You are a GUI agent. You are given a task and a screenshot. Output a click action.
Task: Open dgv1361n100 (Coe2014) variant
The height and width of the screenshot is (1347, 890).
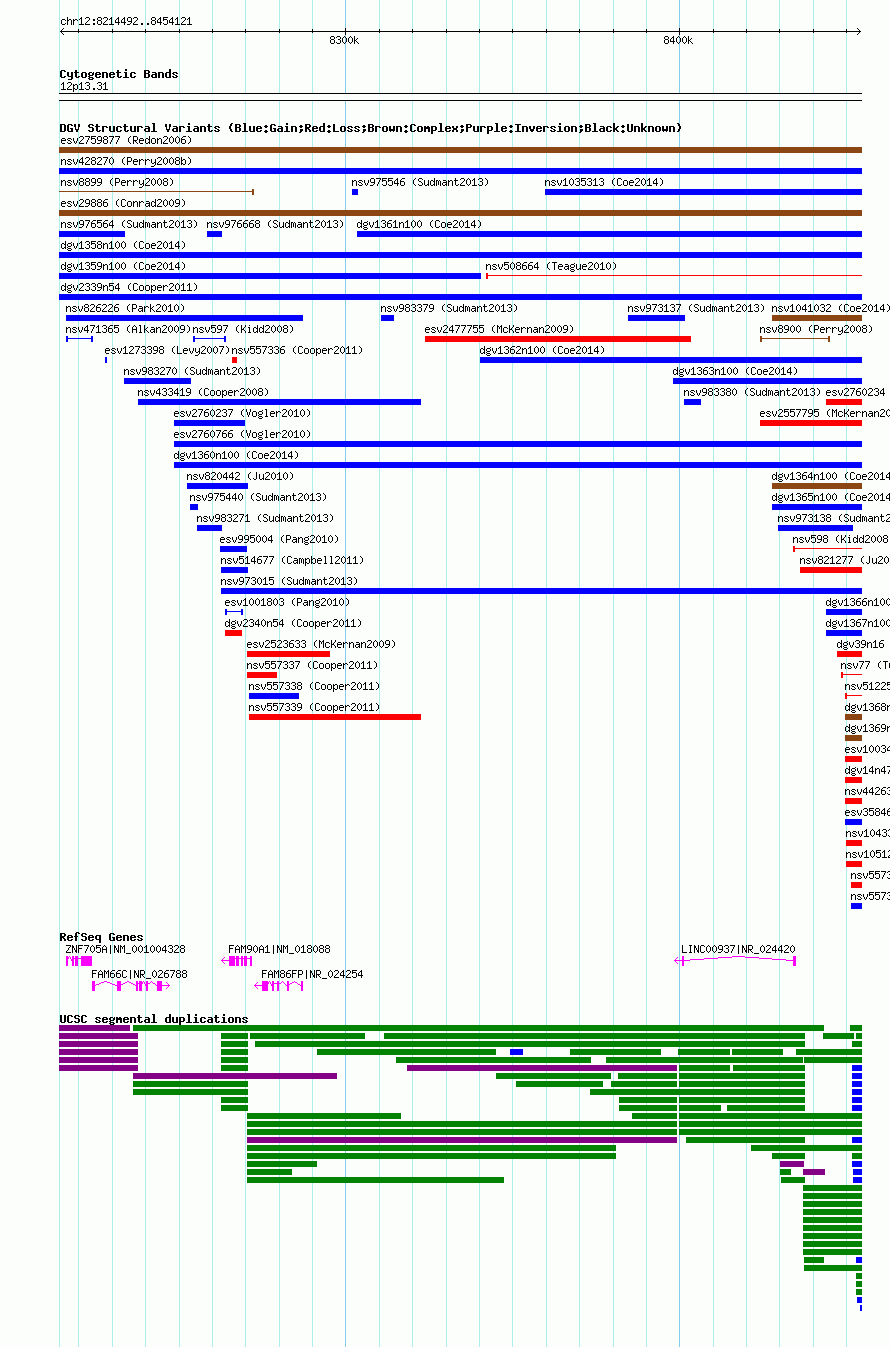pyautogui.click(x=609, y=234)
